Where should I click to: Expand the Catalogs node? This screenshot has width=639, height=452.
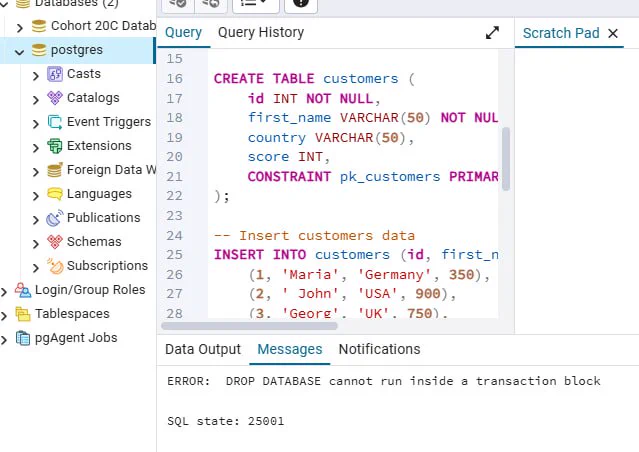(x=36, y=99)
